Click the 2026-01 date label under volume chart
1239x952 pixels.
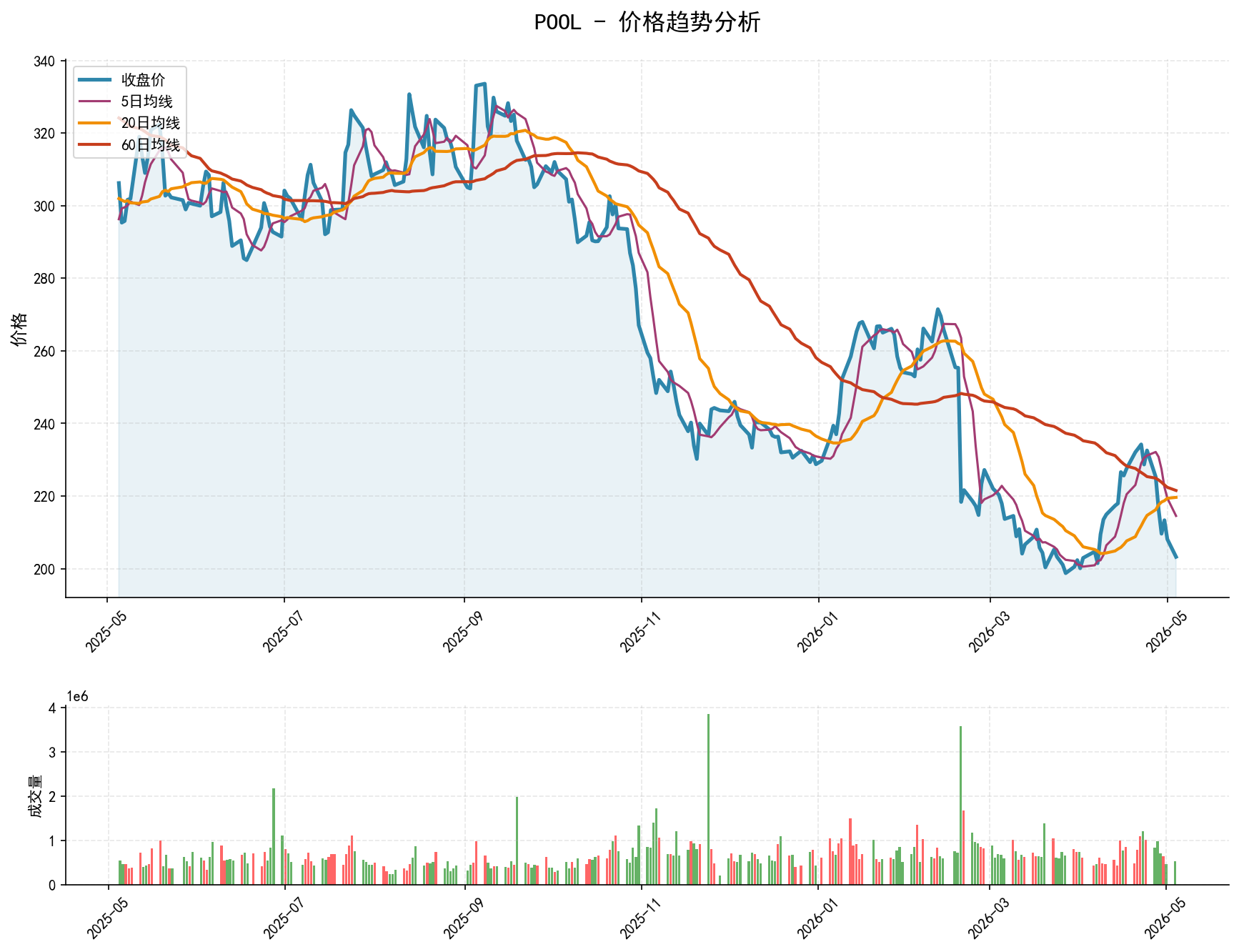817,918
